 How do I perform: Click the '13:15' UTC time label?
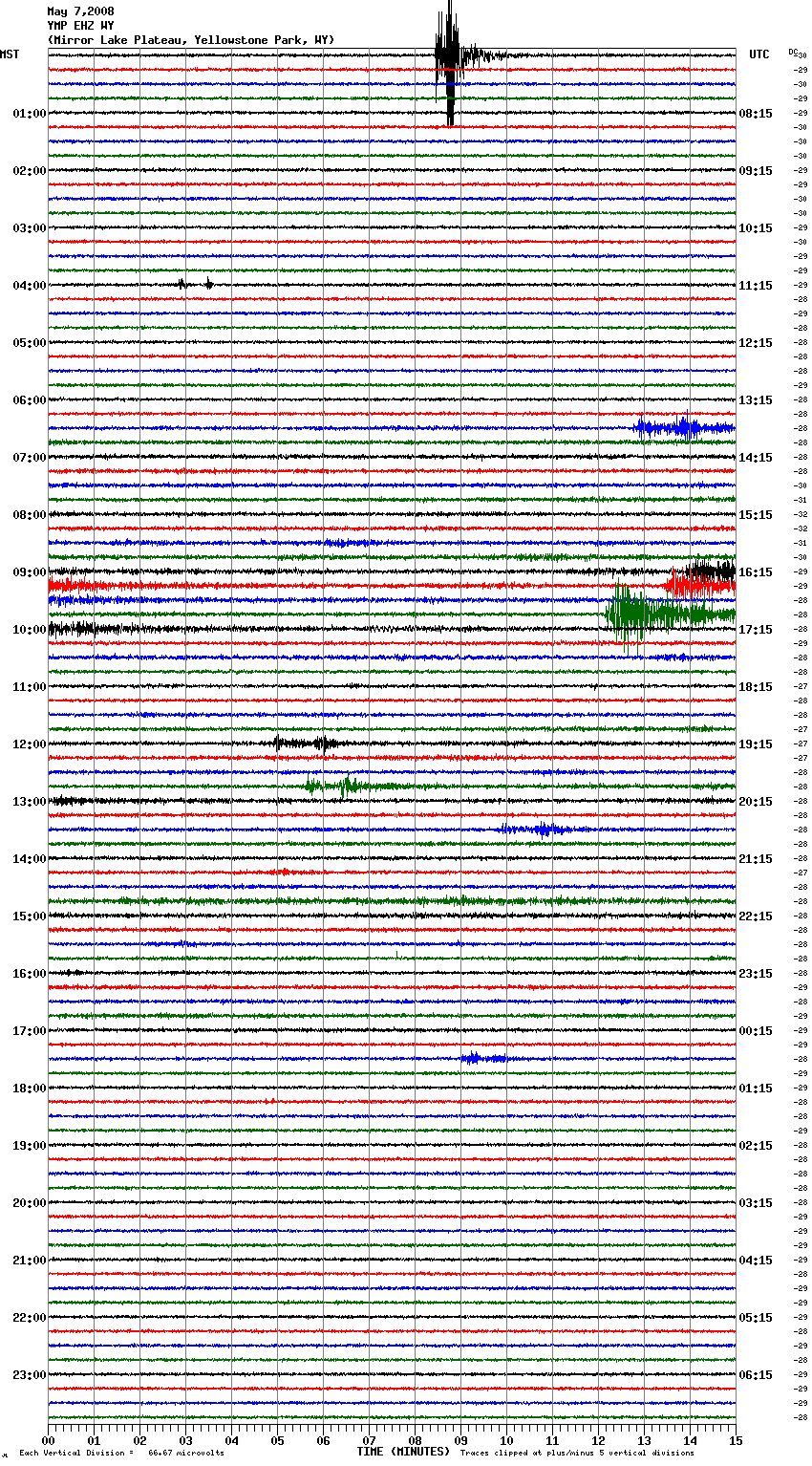[x=756, y=400]
